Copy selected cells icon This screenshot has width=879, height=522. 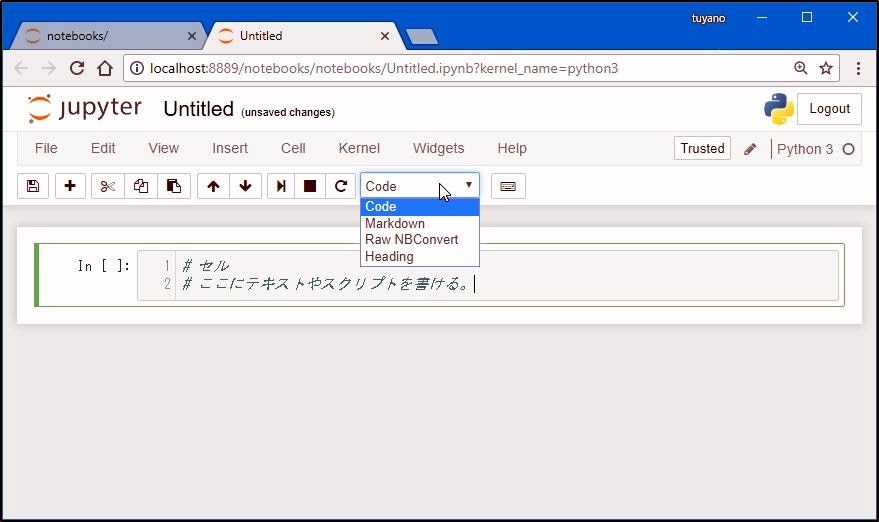[x=141, y=186]
